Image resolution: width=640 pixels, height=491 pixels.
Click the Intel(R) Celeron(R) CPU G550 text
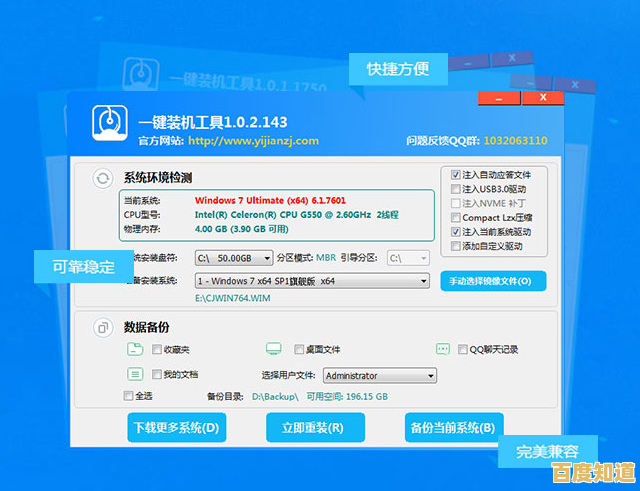[297, 215]
